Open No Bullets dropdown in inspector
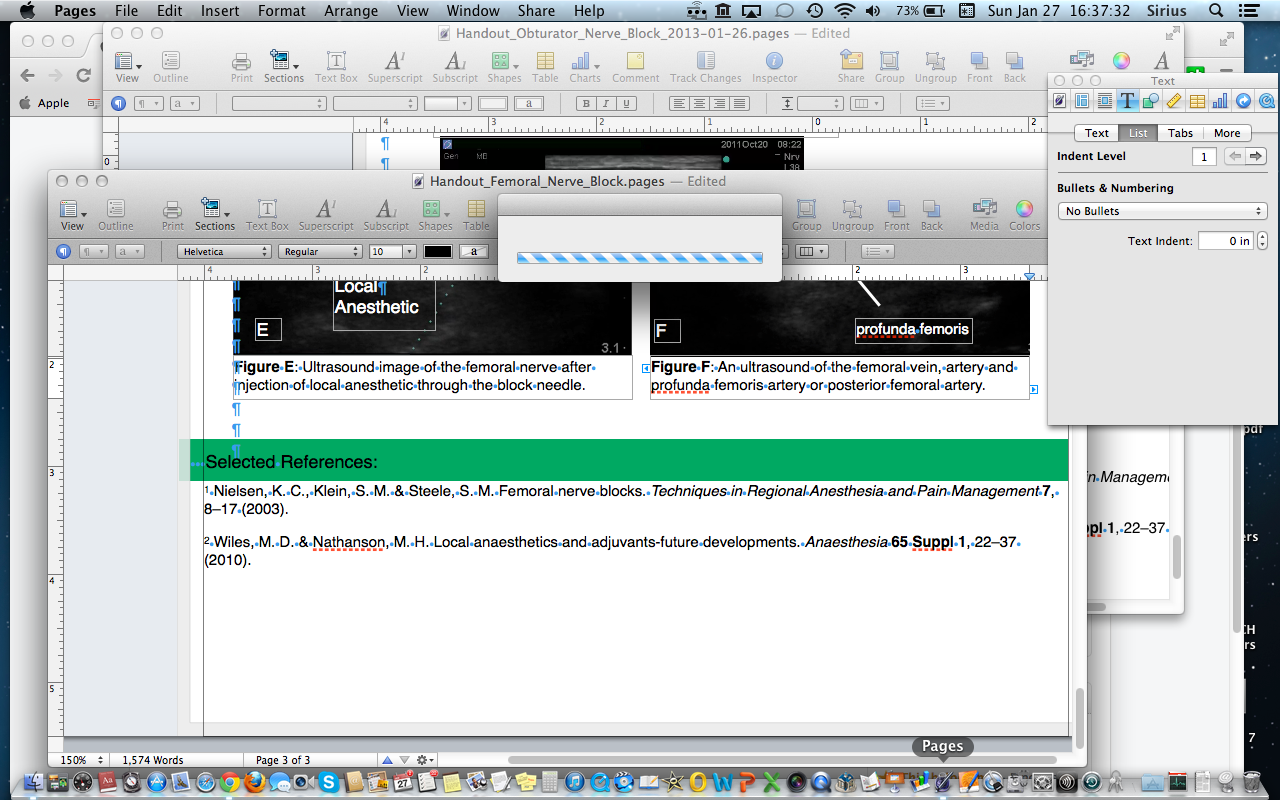The image size is (1280, 800). 1162,211
